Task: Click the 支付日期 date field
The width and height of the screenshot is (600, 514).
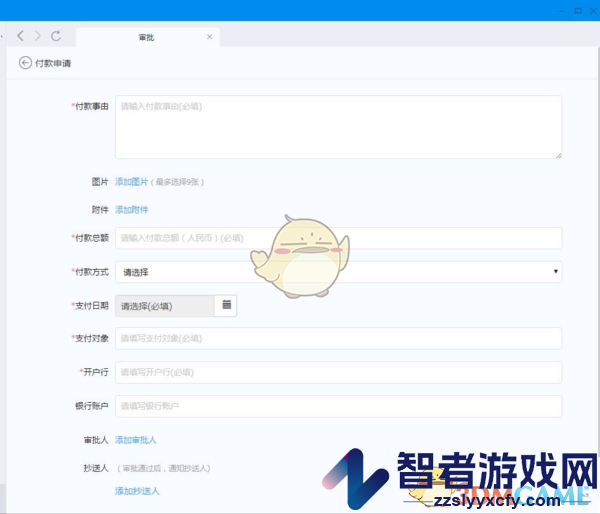Action: pos(165,306)
